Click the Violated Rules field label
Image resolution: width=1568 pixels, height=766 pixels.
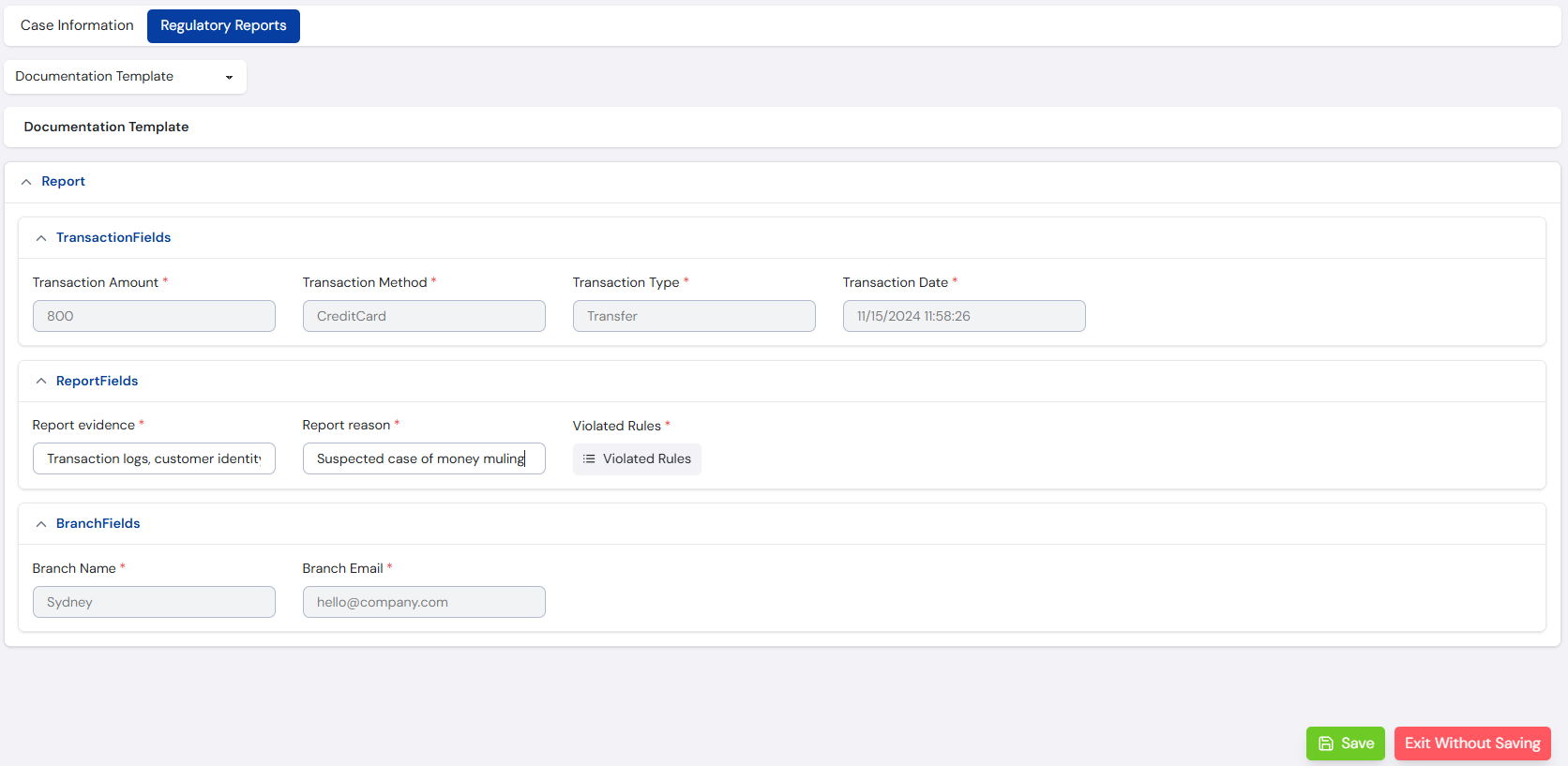tap(617, 426)
